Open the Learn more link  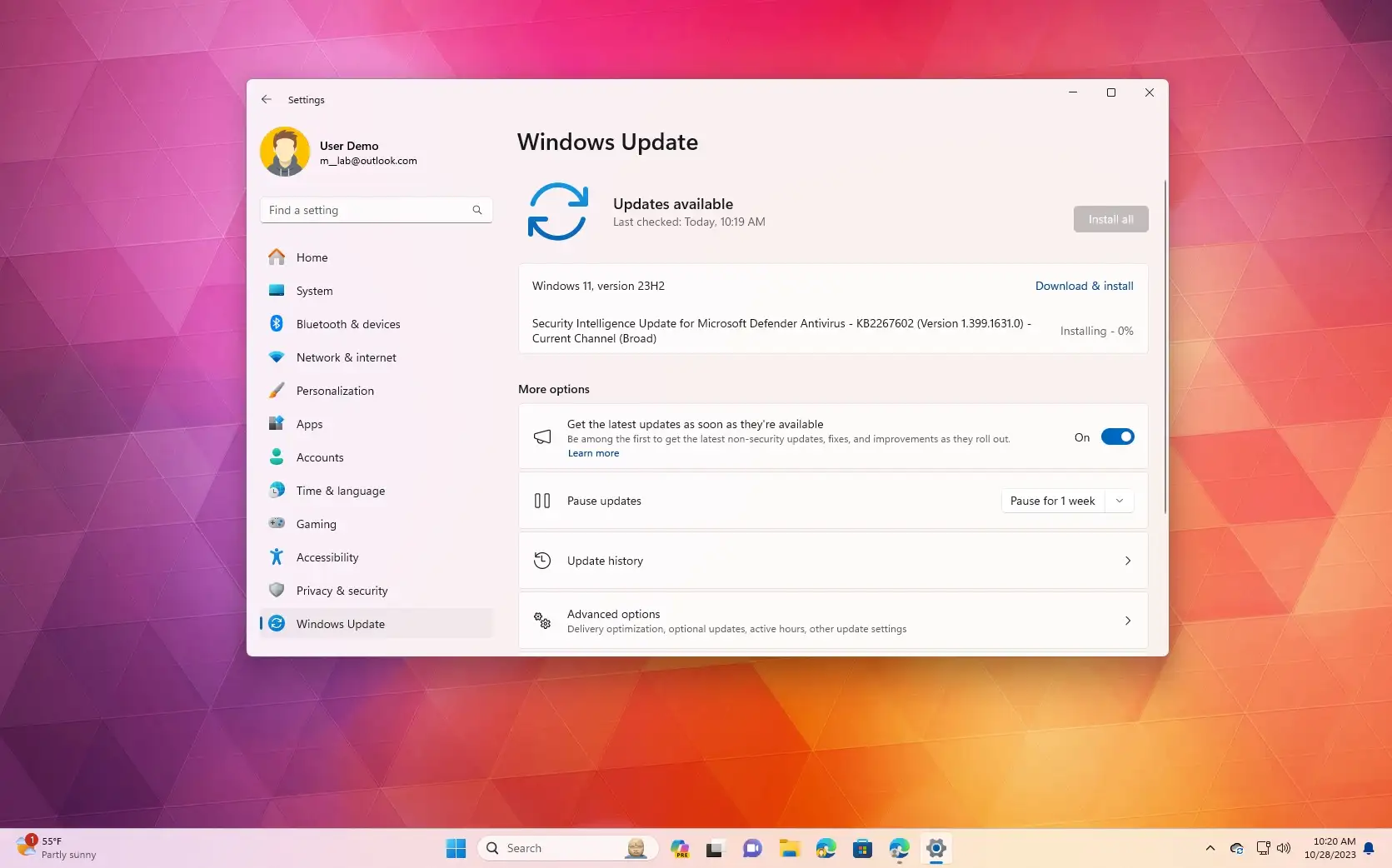pos(593,452)
